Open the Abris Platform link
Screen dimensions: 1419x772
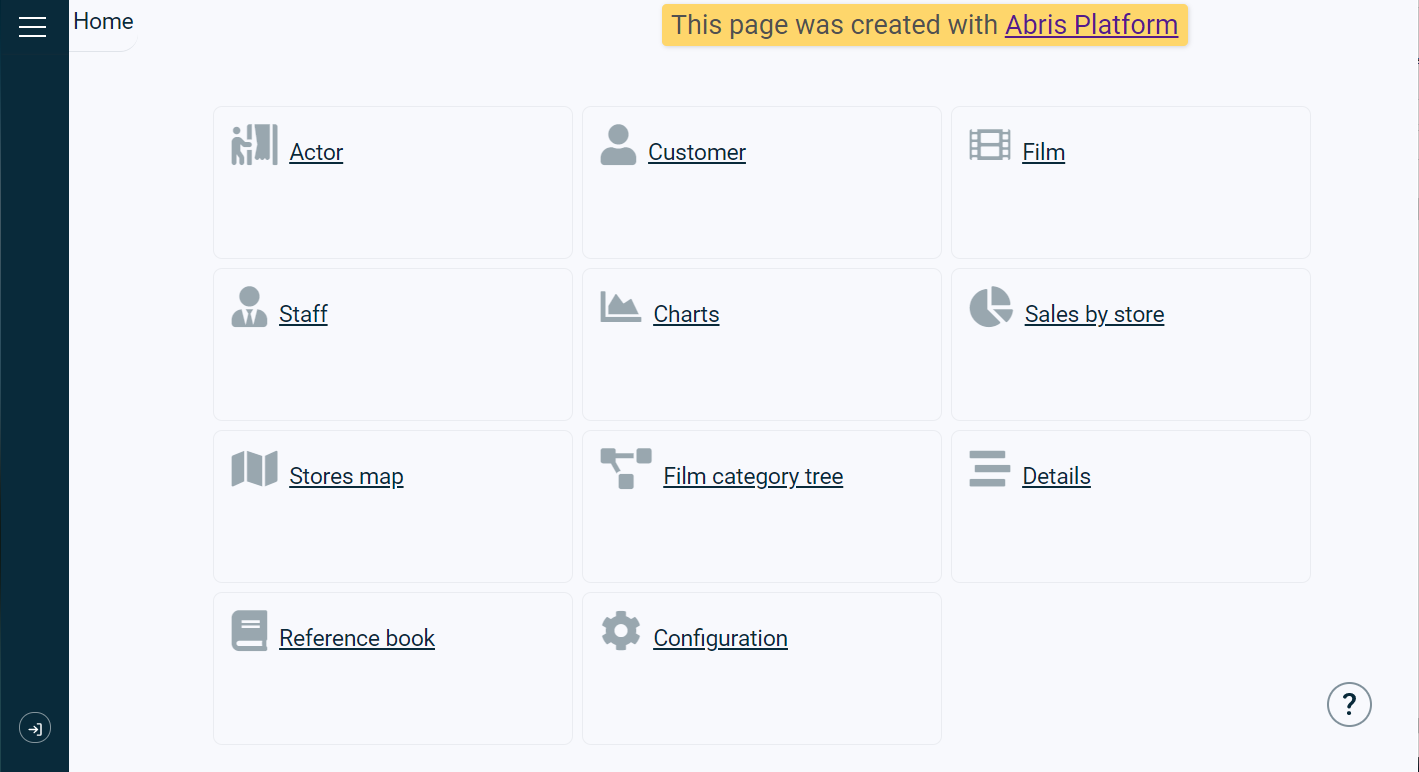[1091, 24]
